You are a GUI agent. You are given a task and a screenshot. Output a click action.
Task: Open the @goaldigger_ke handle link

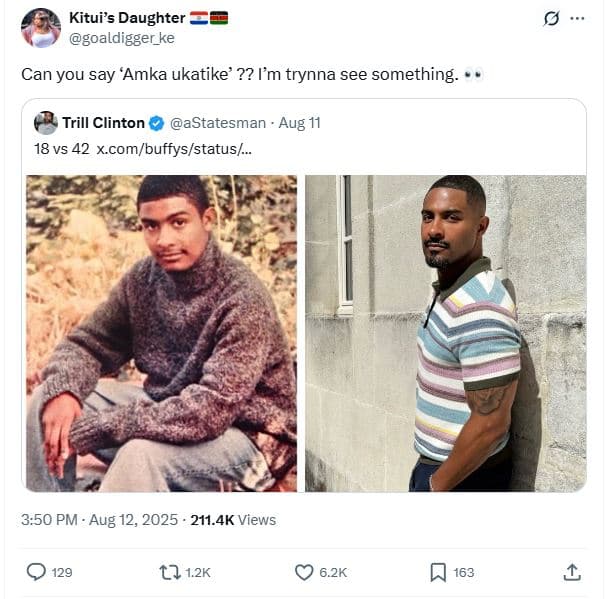point(120,38)
